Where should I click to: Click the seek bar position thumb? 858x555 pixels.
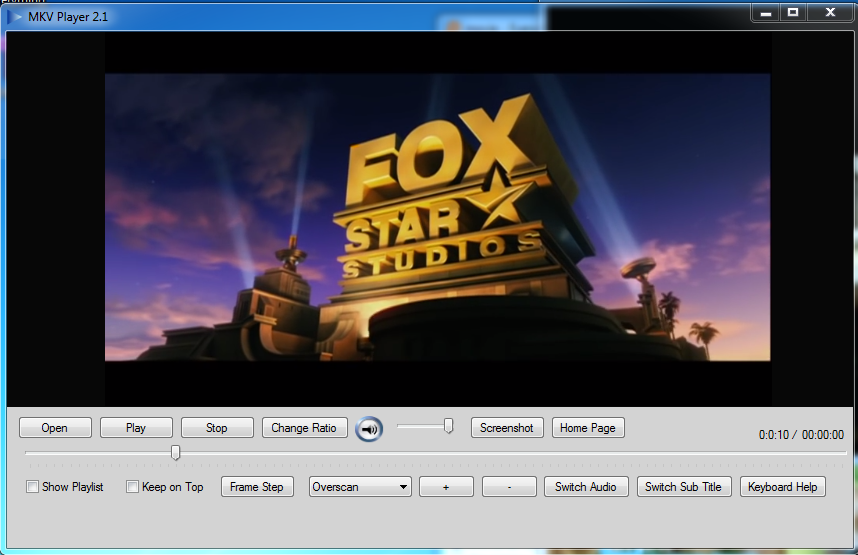pos(176,452)
